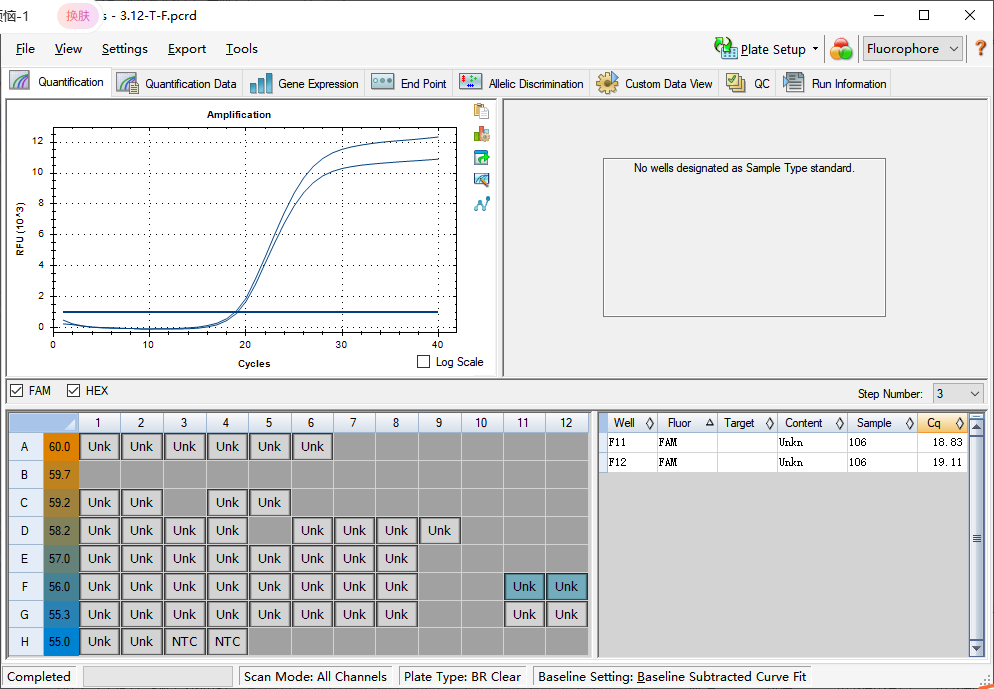This screenshot has height=689, width=994.
Task: Click the End Point tab icon
Action: coord(382,82)
